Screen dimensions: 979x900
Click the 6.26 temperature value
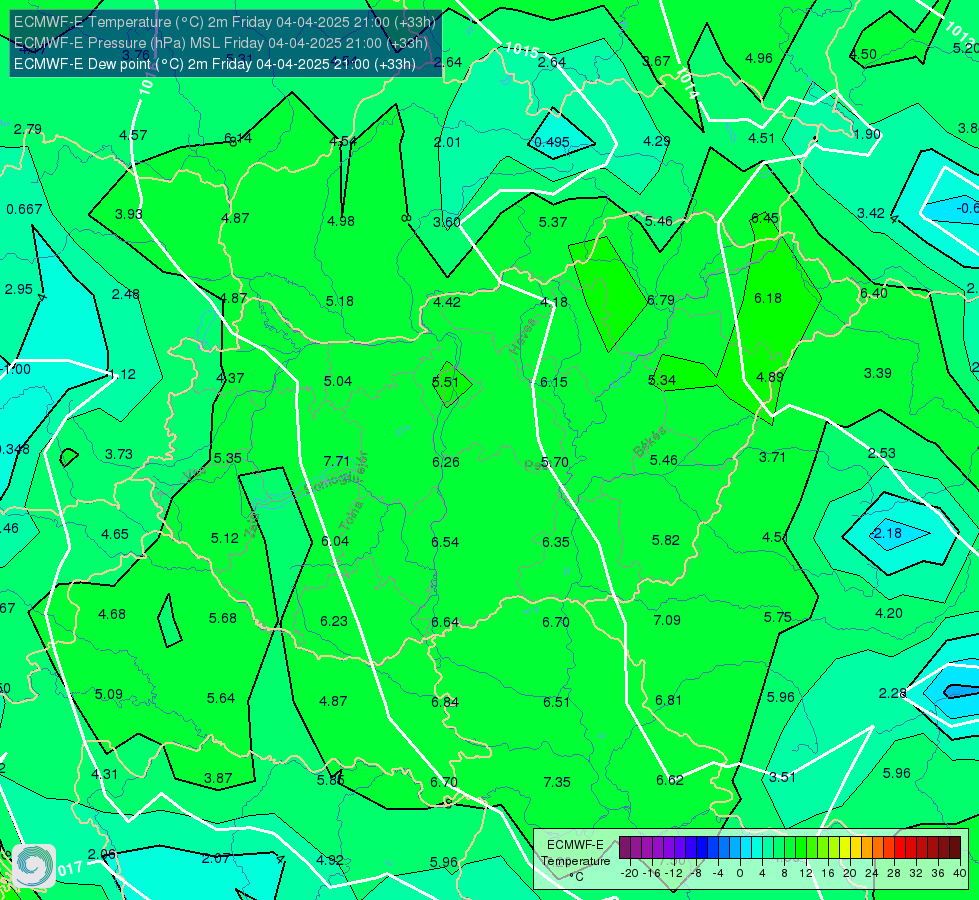coord(446,462)
